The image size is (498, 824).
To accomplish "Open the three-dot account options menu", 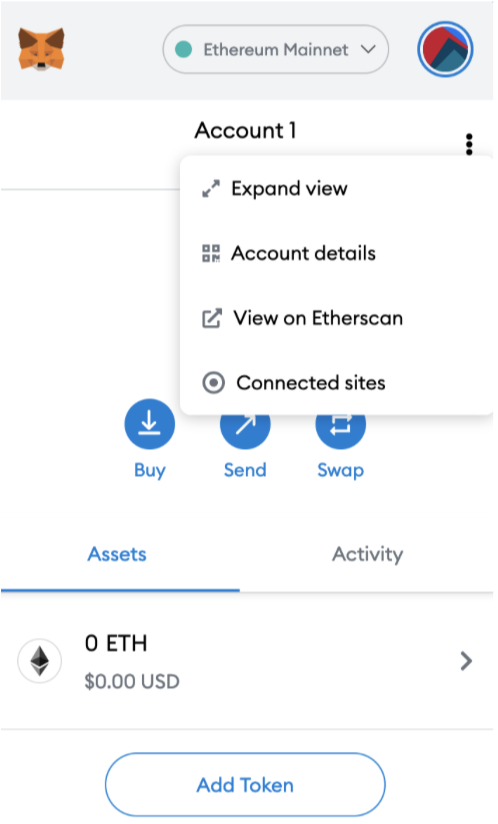I will pyautogui.click(x=469, y=144).
